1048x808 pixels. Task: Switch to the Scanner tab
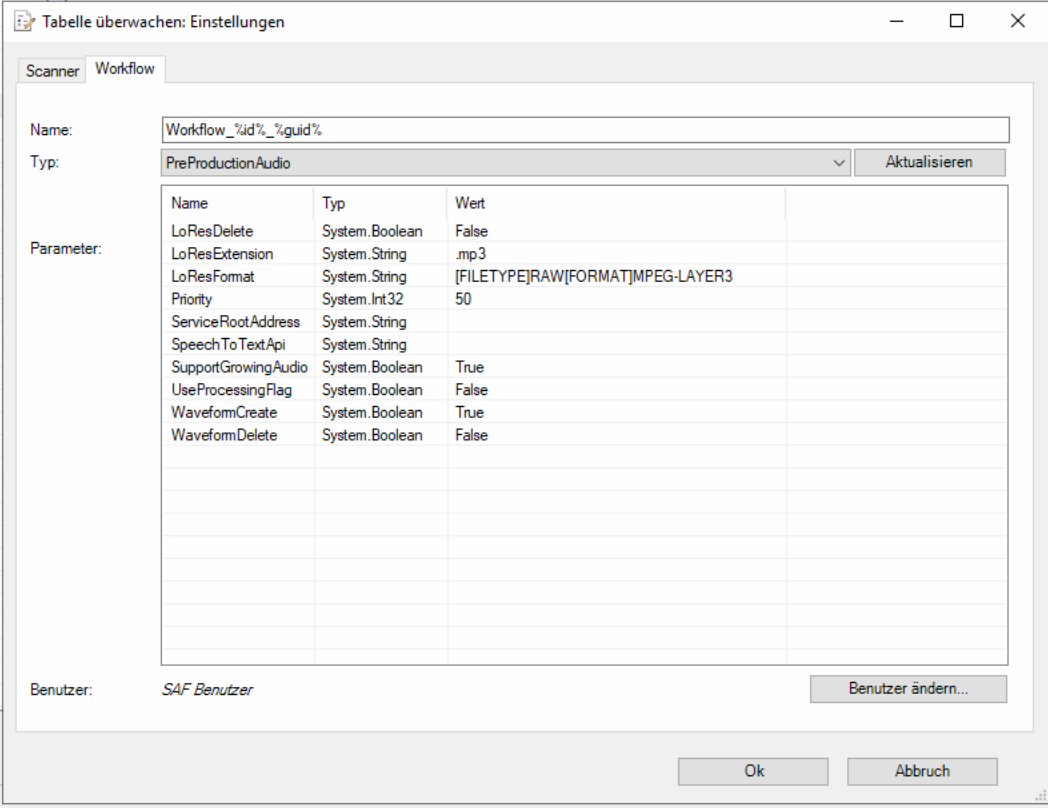point(52,71)
